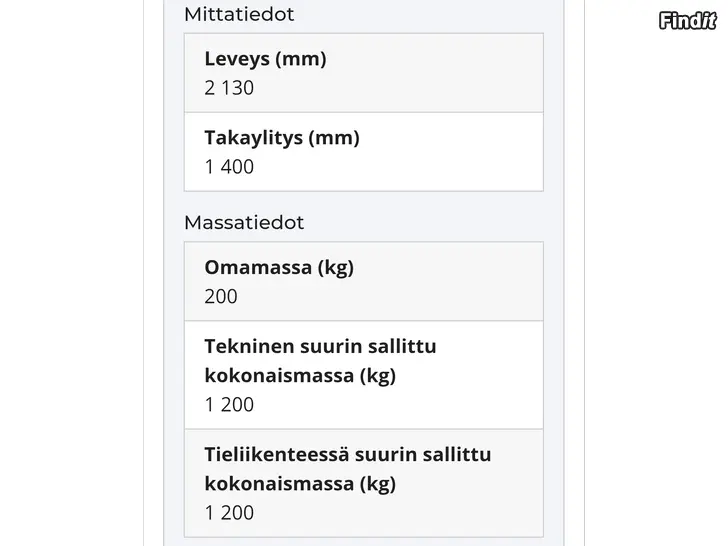This screenshot has height=546, width=728.
Task: Click the Massatiedot section heading
Action: (244, 223)
